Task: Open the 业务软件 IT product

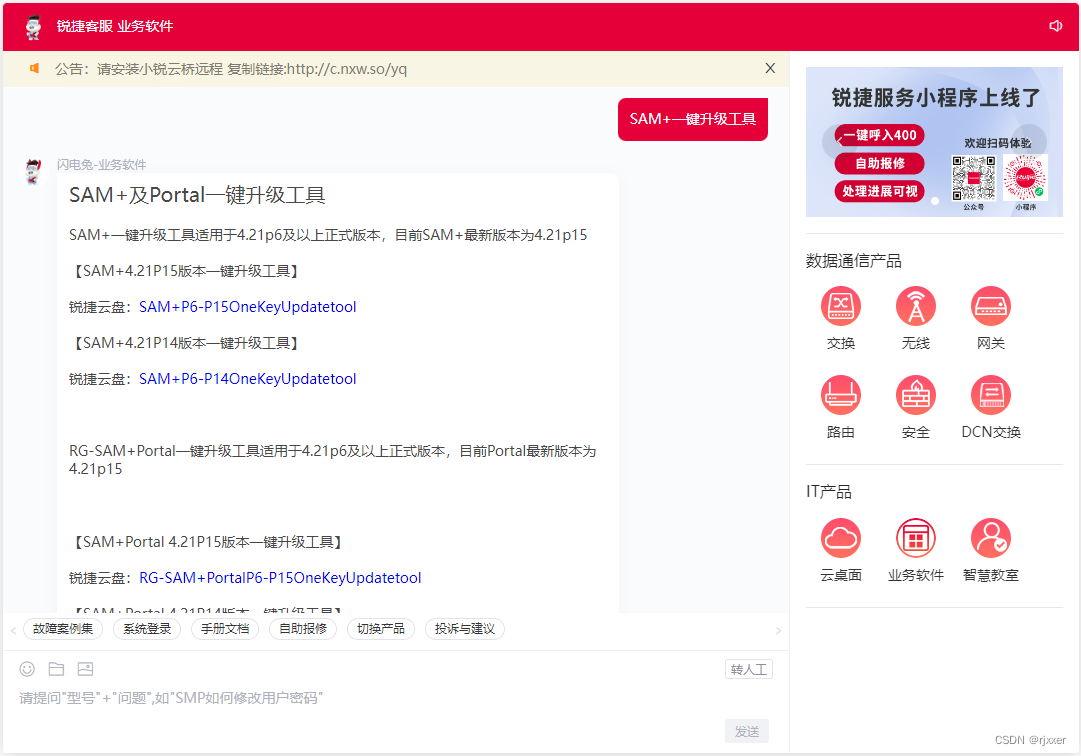Action: (916, 551)
